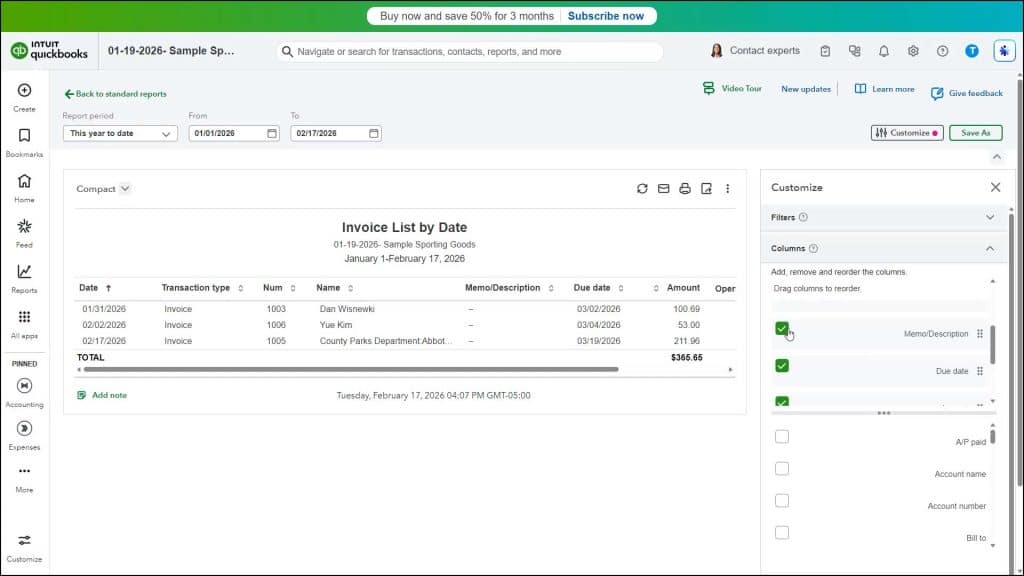
Task: Enable the A/P paid column
Action: tap(782, 436)
